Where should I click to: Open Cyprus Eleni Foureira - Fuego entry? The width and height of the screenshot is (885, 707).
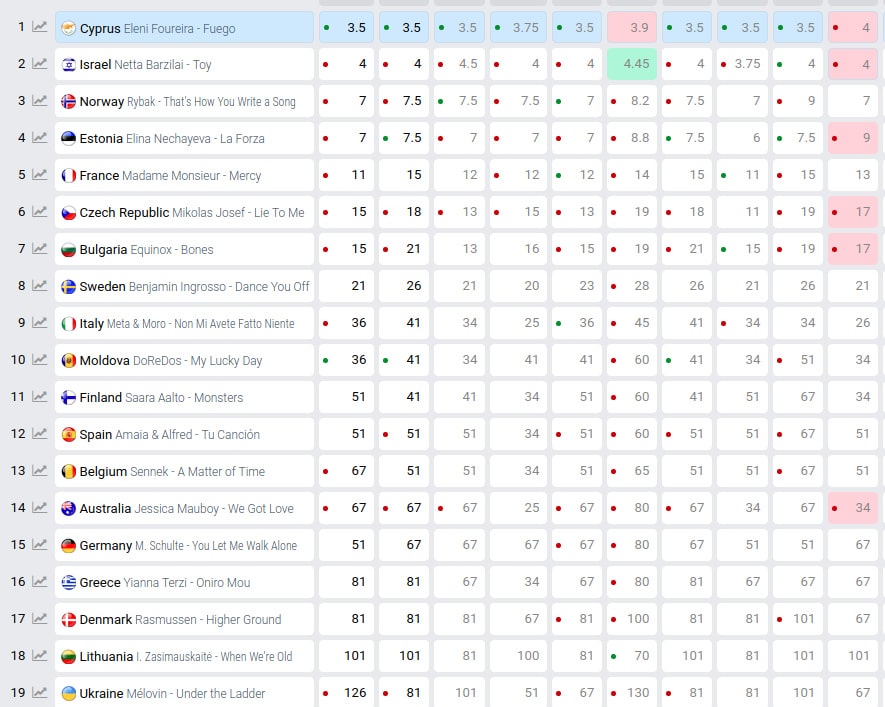(x=184, y=27)
